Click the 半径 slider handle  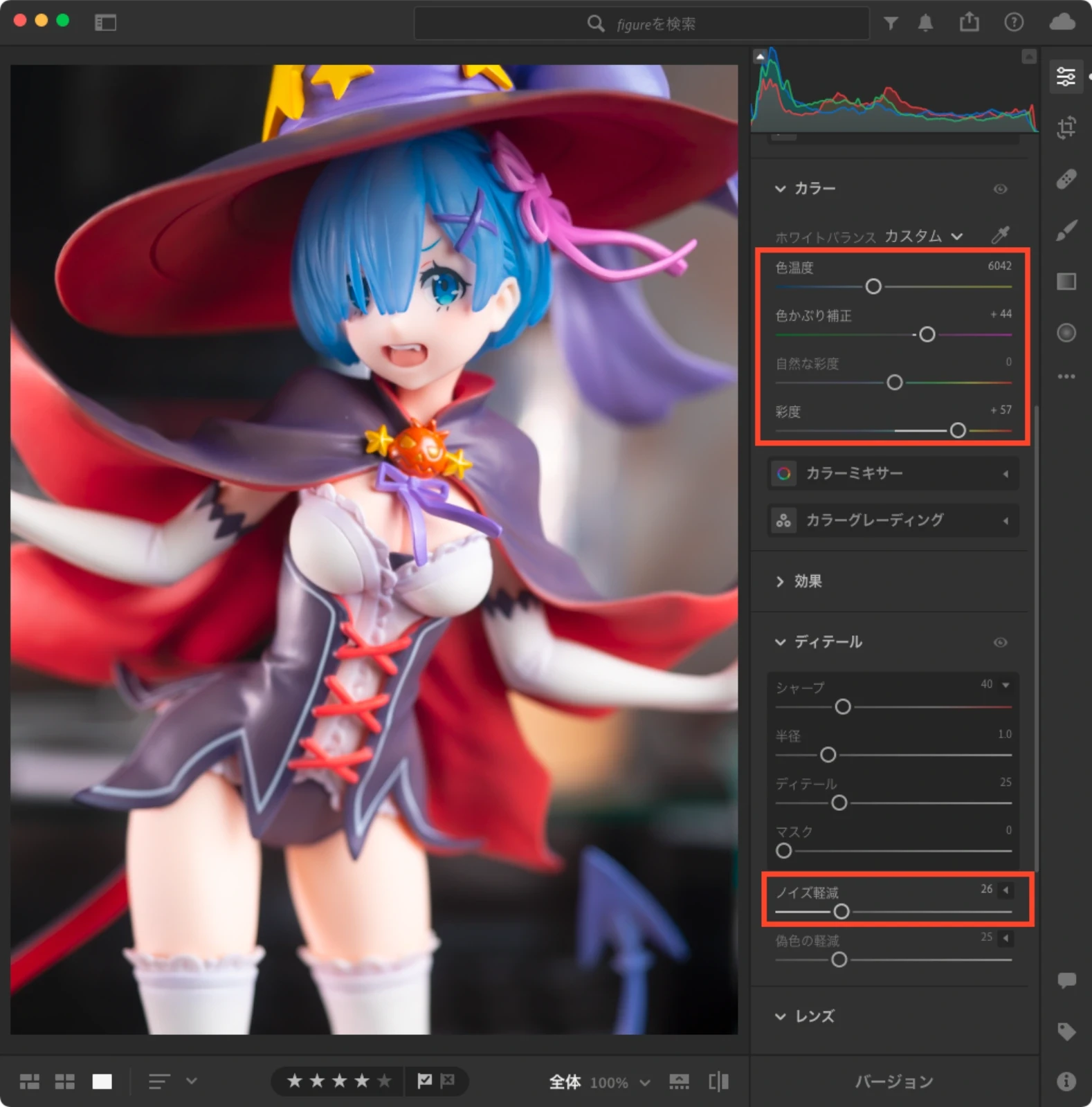(x=828, y=755)
